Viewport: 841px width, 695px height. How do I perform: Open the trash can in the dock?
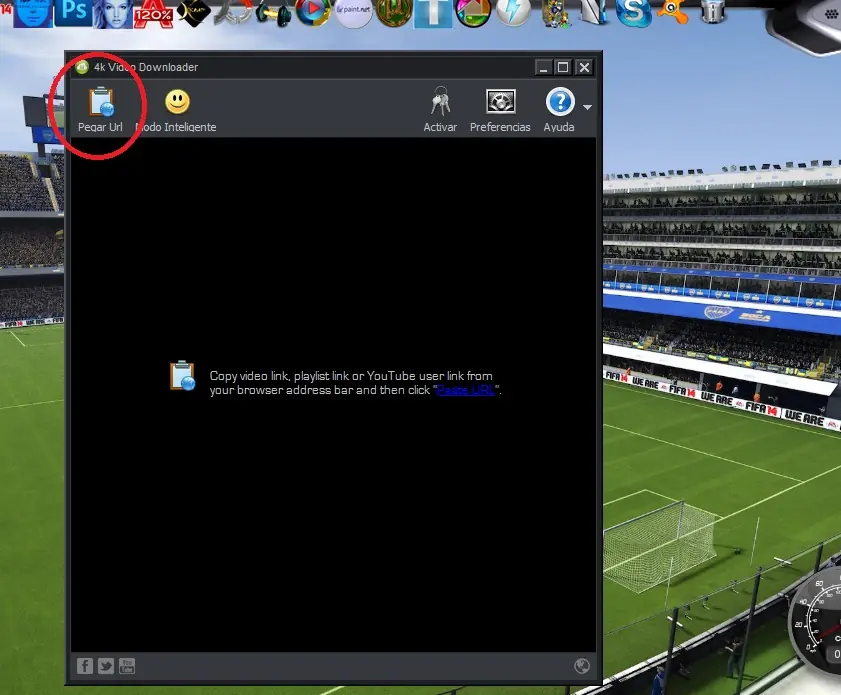[712, 11]
